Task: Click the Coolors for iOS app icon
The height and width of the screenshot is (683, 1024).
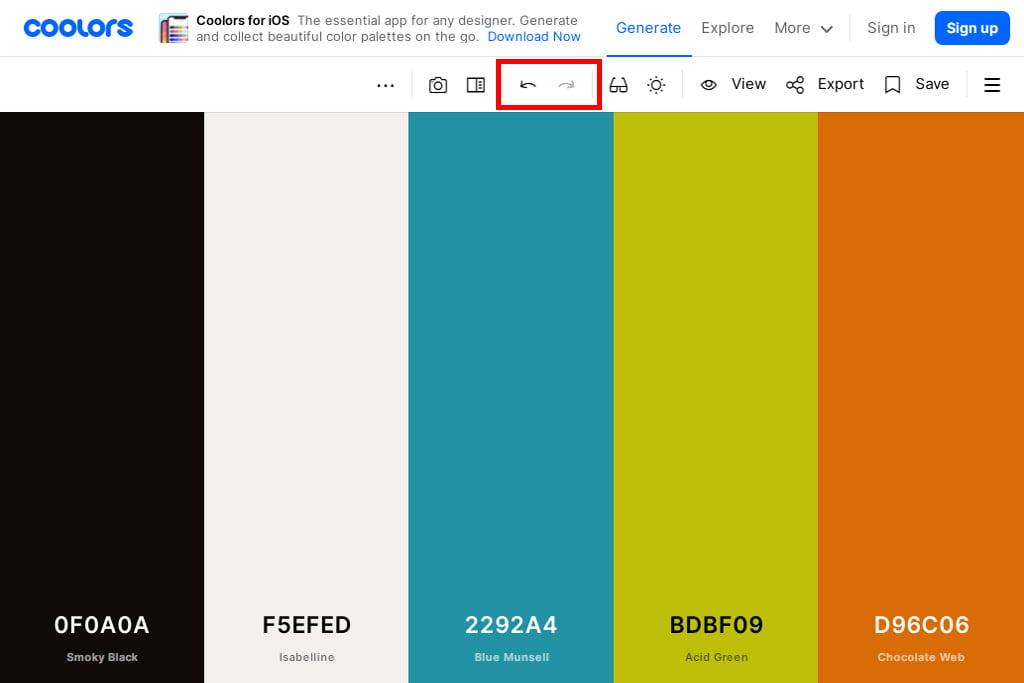Action: click(x=174, y=28)
